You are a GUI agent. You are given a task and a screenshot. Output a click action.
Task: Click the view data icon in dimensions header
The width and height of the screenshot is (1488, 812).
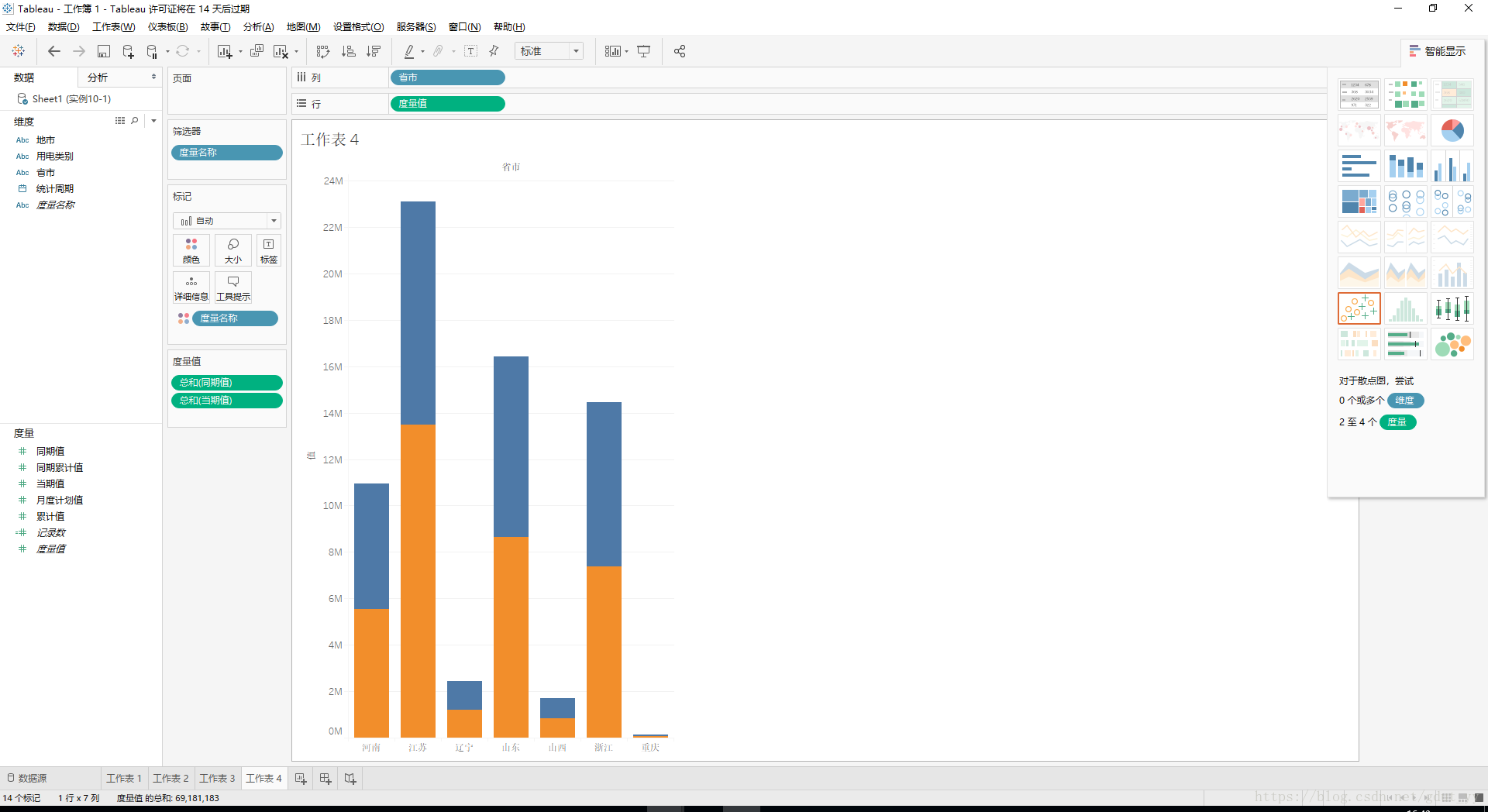[120, 121]
